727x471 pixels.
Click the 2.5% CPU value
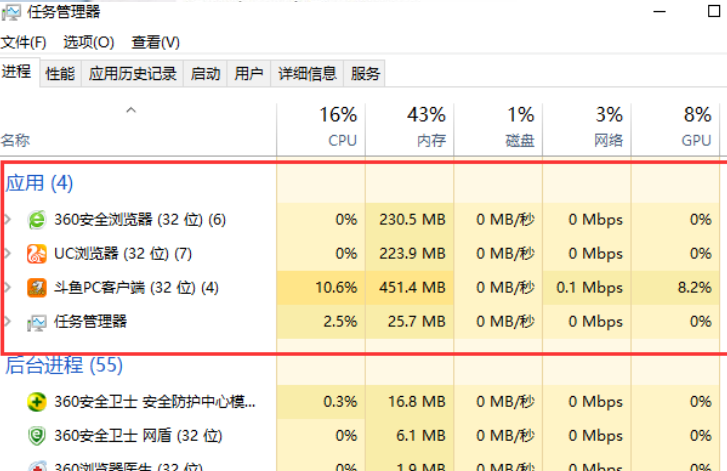point(340,321)
